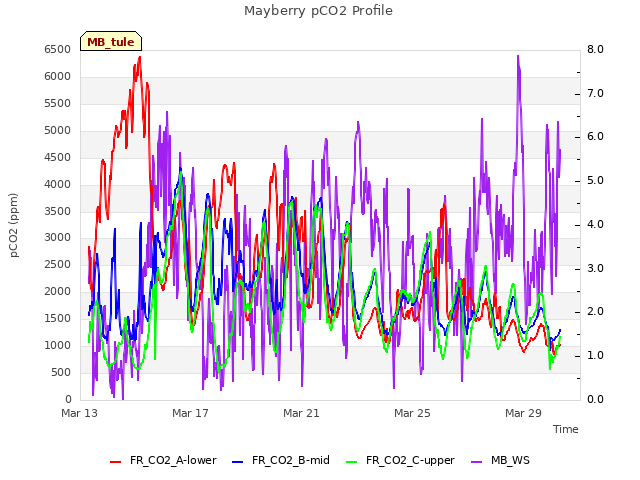The image size is (640, 480).
Task: Click the purple MB_WS highest spike near Mar 29
Action: [x=518, y=56]
